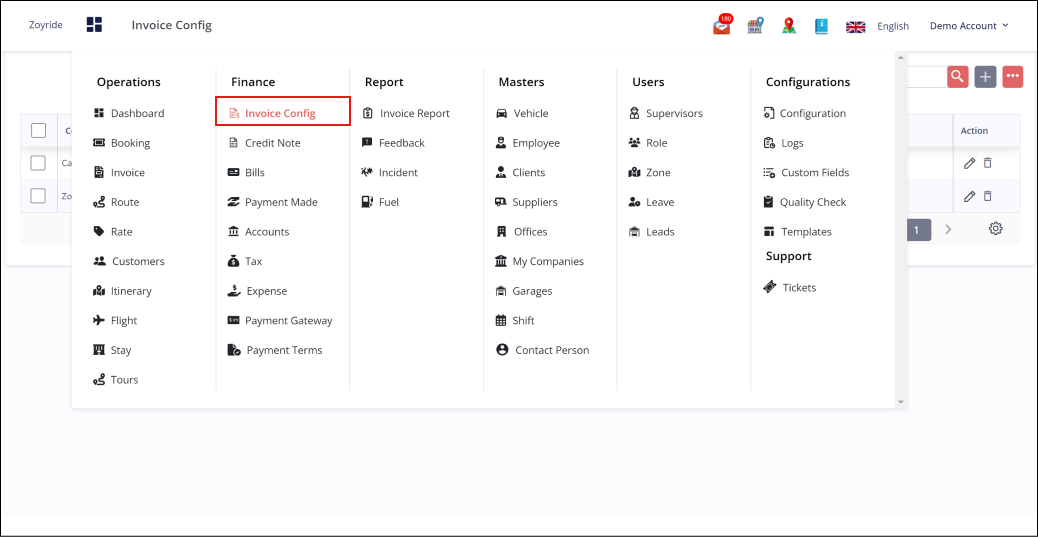The height and width of the screenshot is (537, 1038).
Task: Toggle the grid apps menu launcher
Action: coord(94,25)
